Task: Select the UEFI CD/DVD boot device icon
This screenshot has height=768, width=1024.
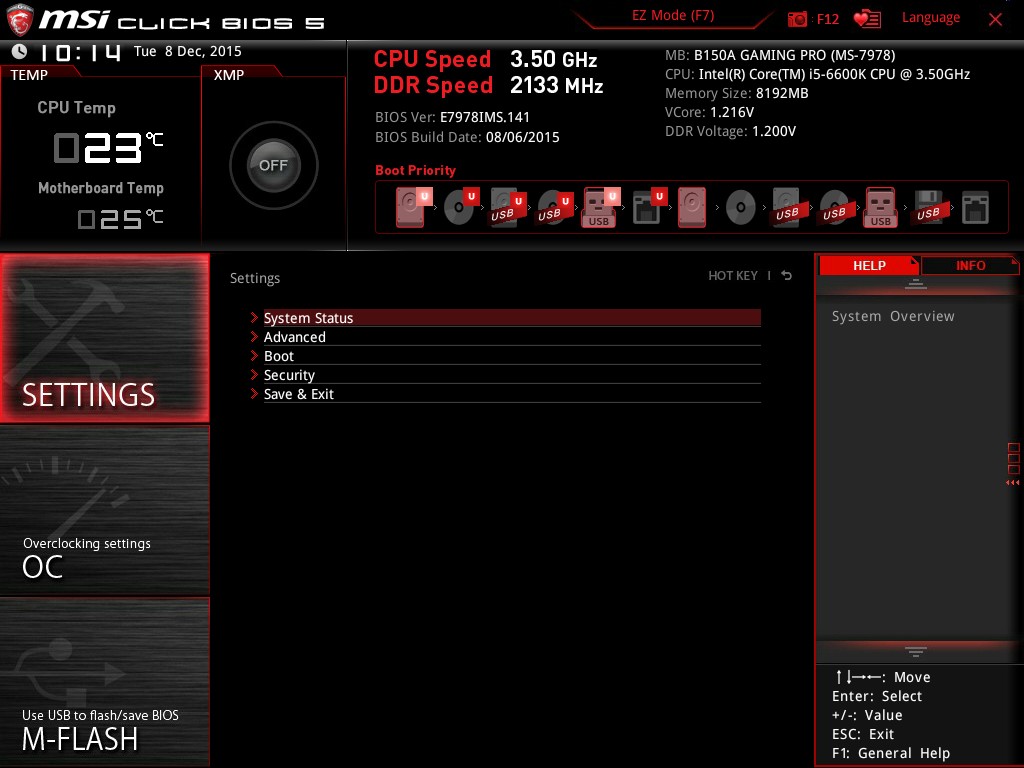Action: click(461, 207)
